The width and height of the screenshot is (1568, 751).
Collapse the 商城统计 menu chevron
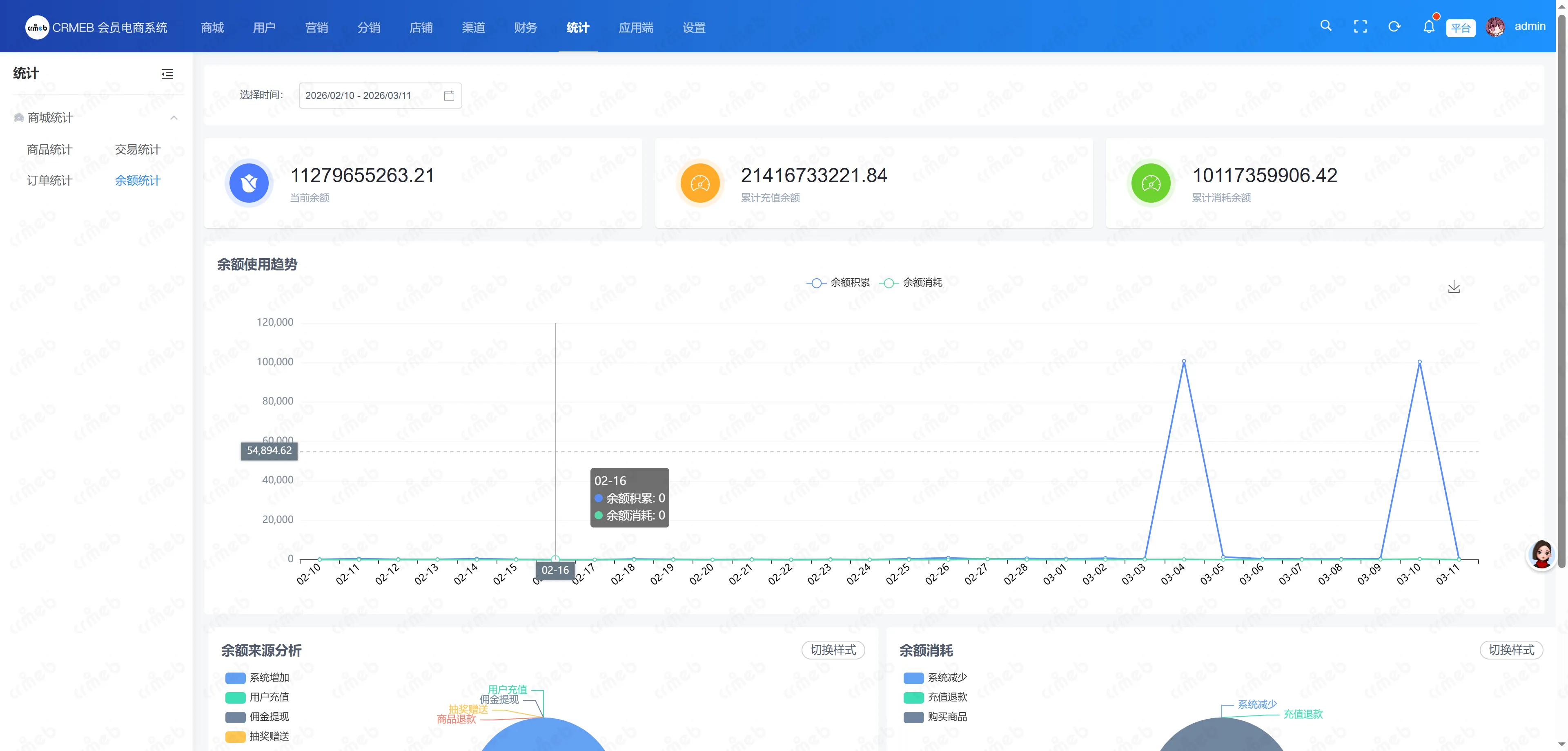(174, 118)
